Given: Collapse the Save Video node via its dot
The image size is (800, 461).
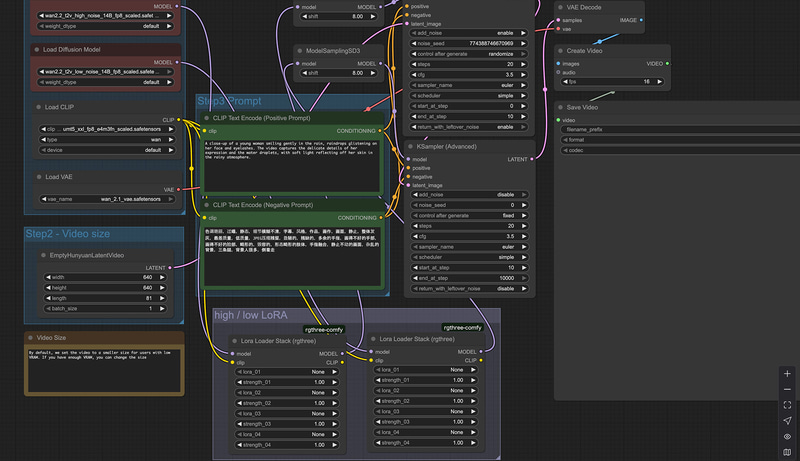Looking at the screenshot, I should [560, 107].
